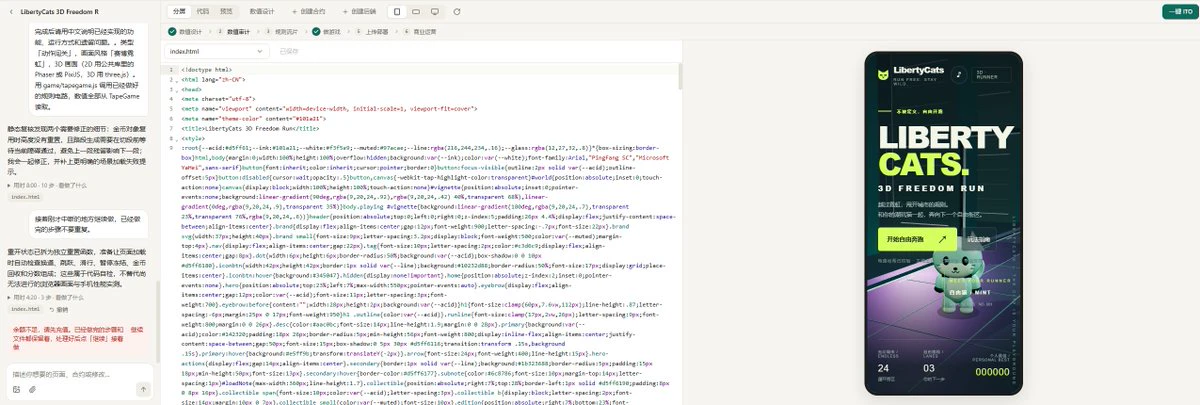Switch to the 代码 code tab

coord(203,11)
